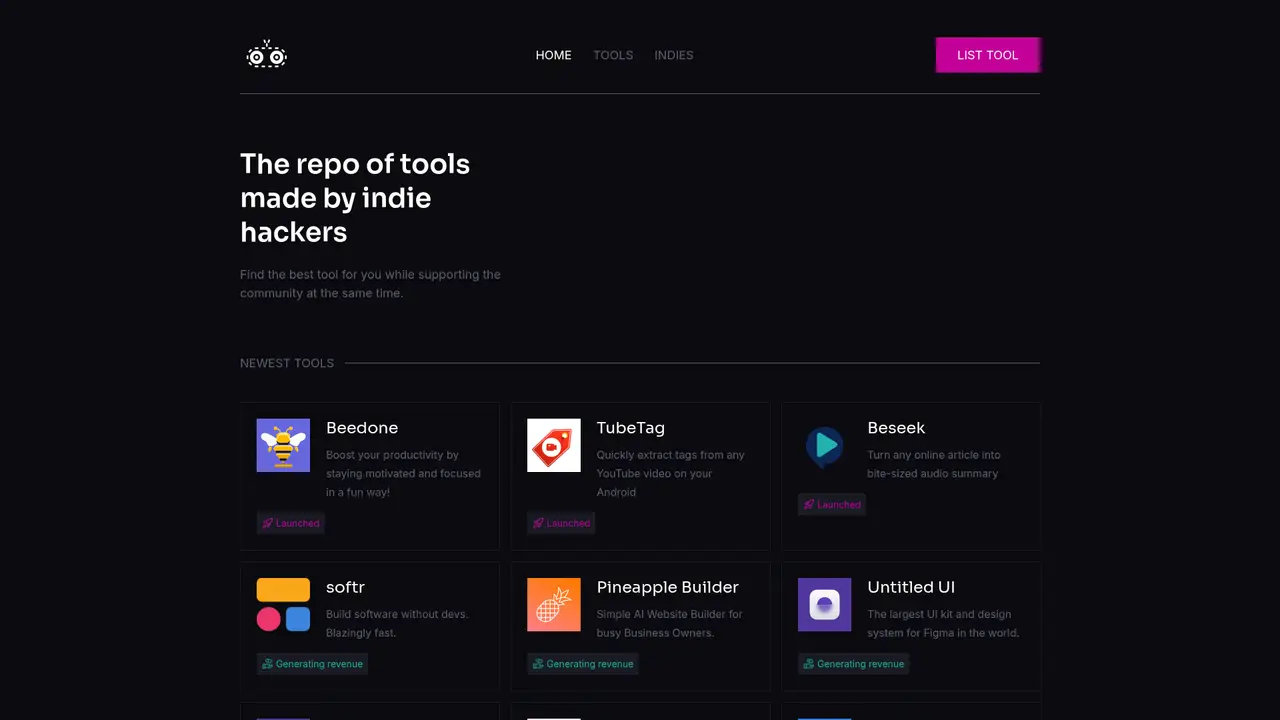
Task: Click the headline 'The repo of tools'
Action: (x=355, y=198)
